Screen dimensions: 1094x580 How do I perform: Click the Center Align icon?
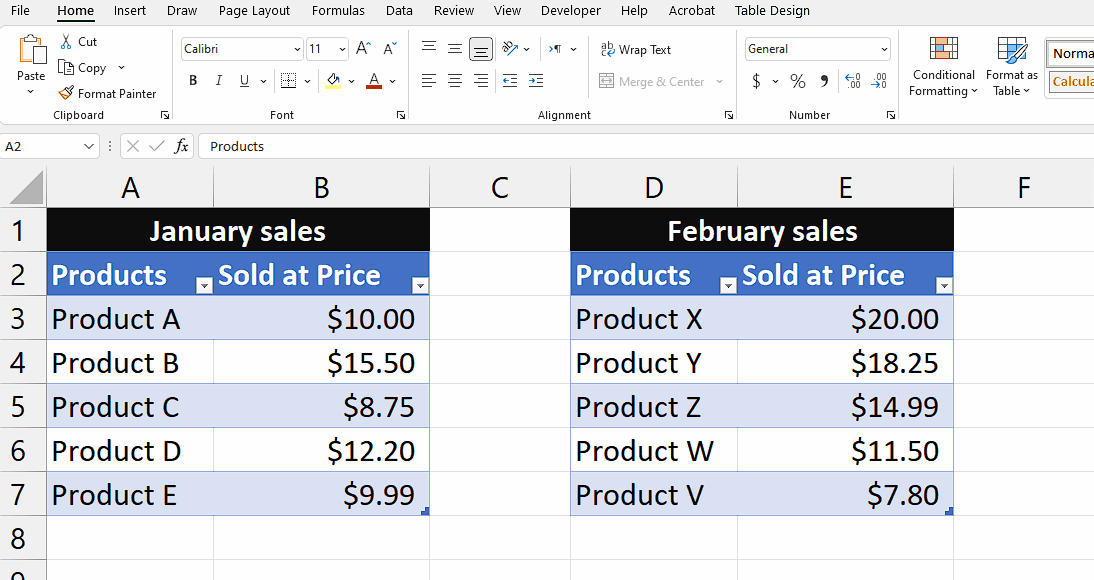tap(454, 80)
